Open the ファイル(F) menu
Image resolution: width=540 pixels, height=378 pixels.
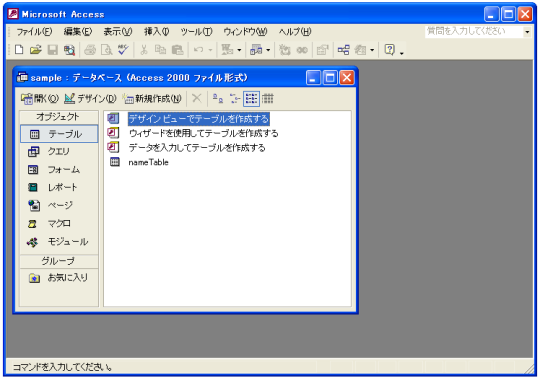34,32
